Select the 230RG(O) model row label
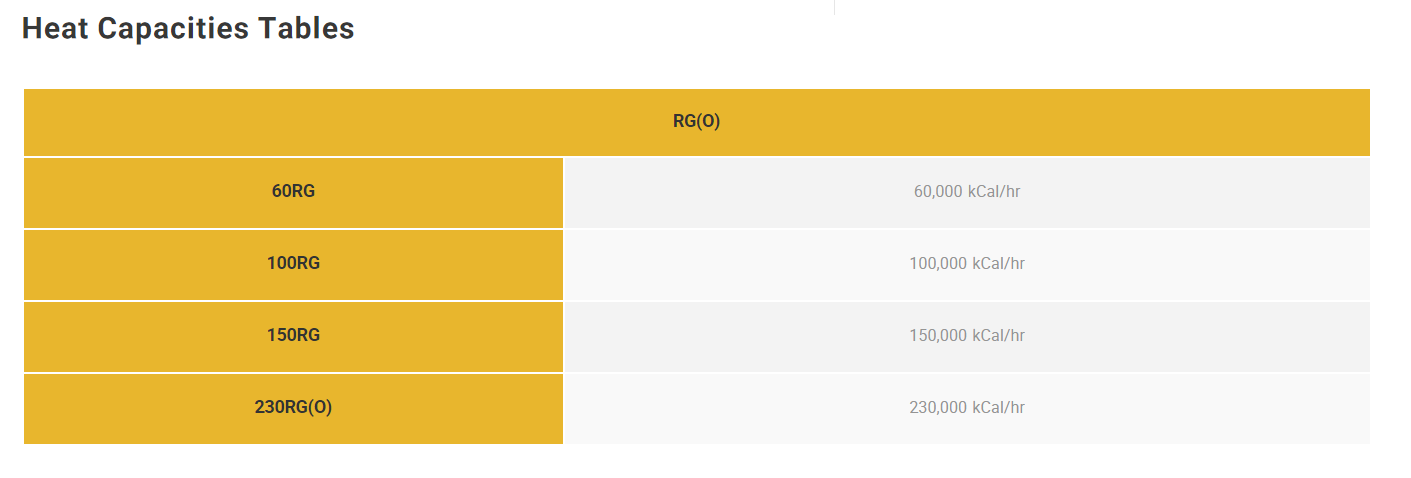This screenshot has height=478, width=1411. point(293,408)
